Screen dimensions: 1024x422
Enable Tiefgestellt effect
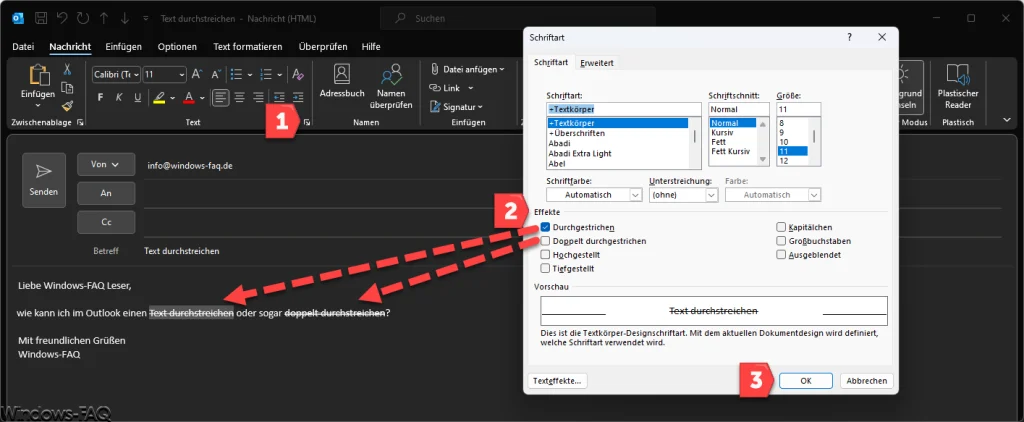(545, 268)
